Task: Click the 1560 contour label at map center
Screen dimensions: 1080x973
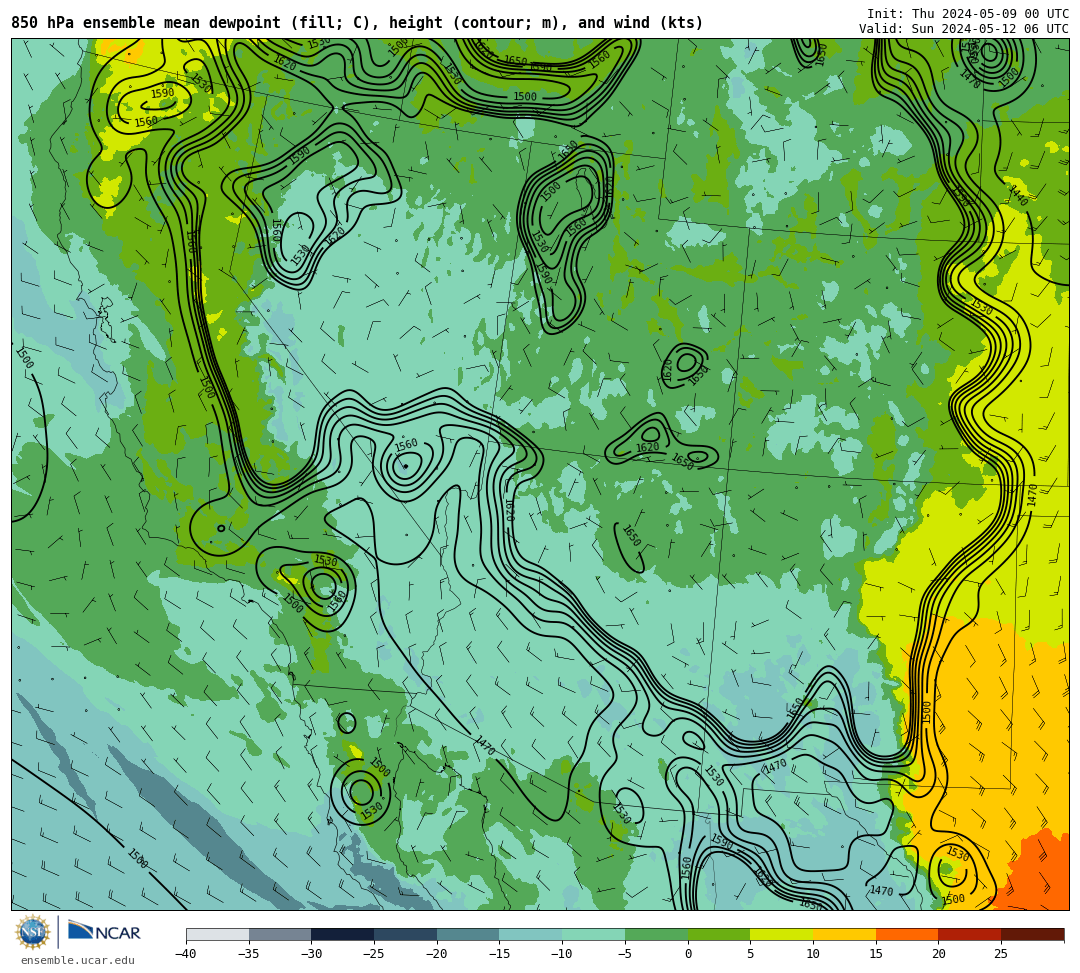Action: (x=406, y=444)
